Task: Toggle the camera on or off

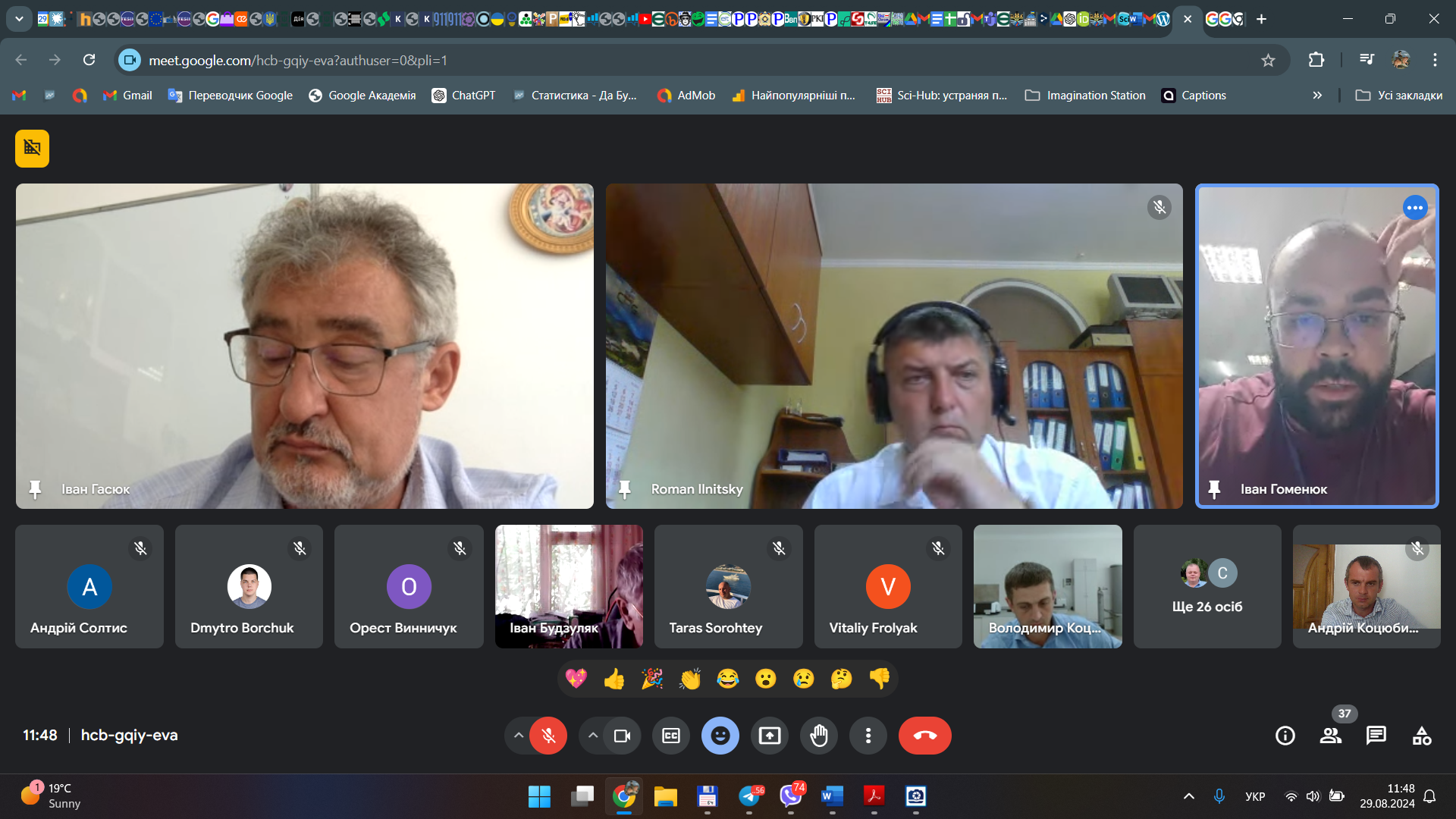Action: pyautogui.click(x=622, y=736)
